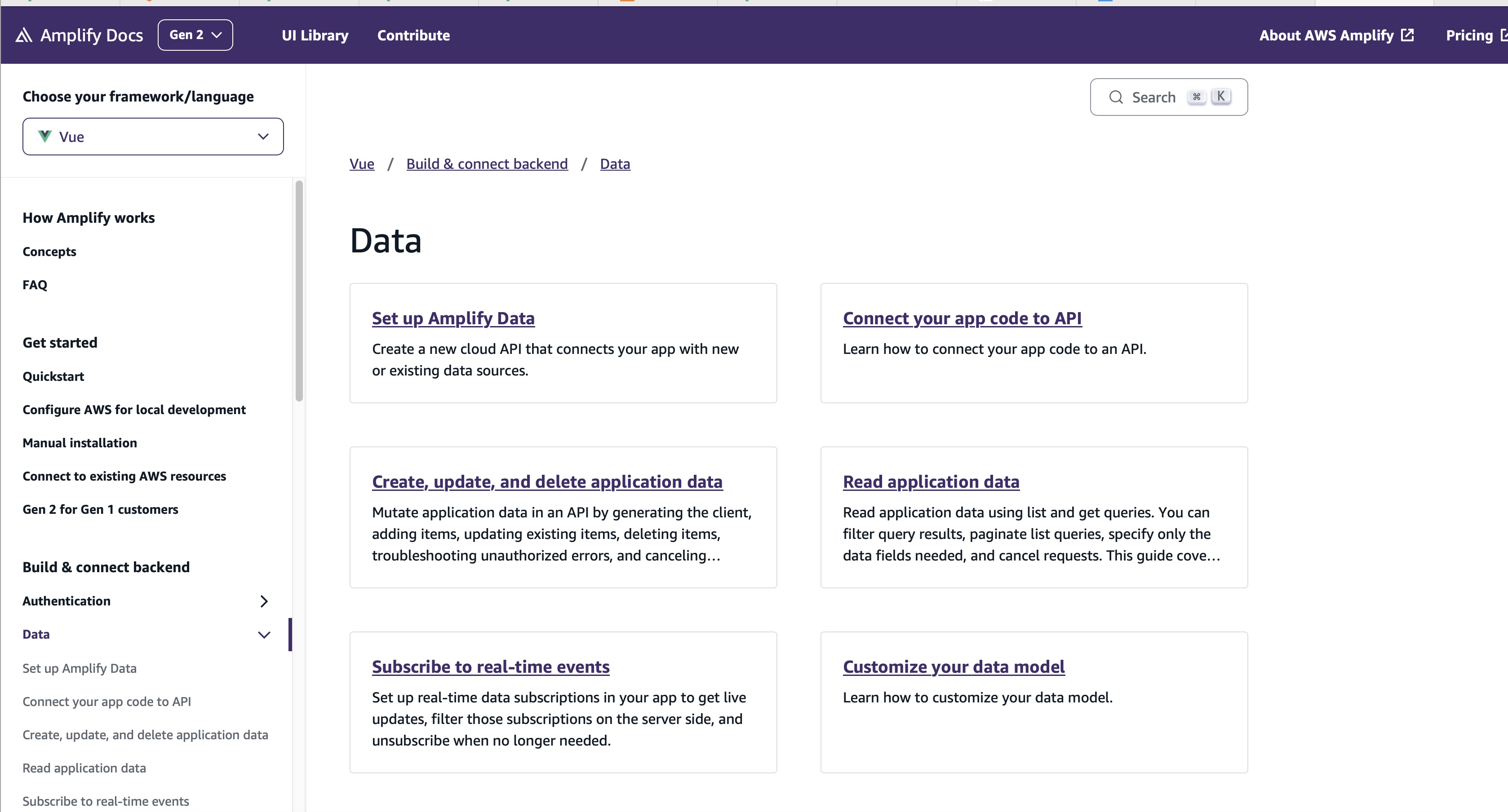This screenshot has height=812, width=1508.
Task: Open the Gen 2 version dropdown
Action: point(195,35)
